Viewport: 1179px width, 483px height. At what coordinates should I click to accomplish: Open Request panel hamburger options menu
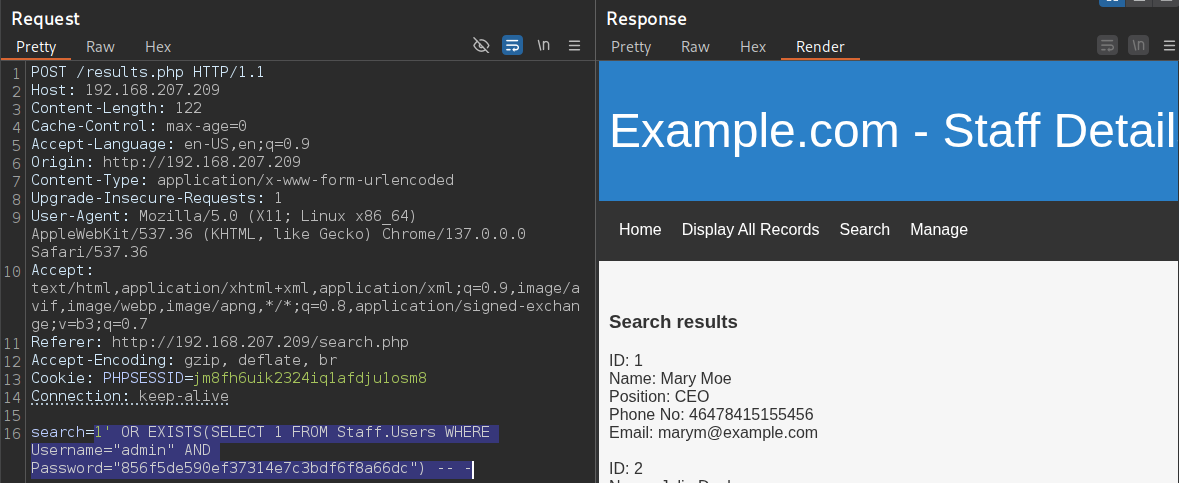[x=574, y=46]
